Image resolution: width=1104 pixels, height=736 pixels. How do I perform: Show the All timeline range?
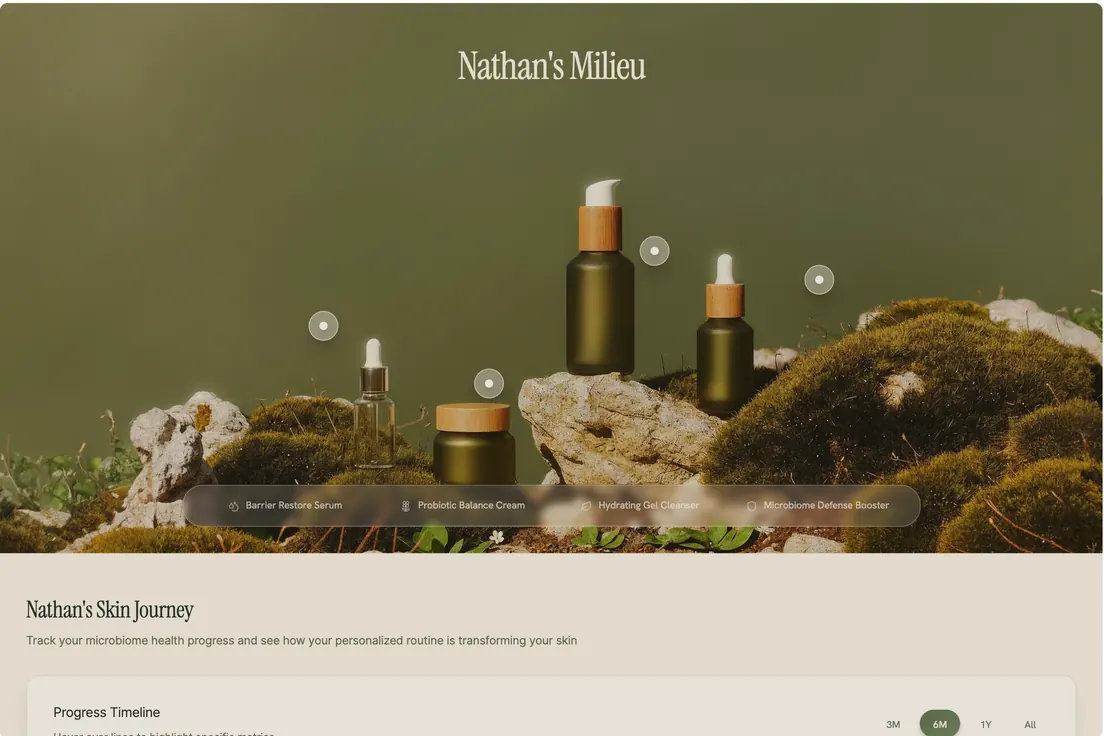coord(1030,724)
